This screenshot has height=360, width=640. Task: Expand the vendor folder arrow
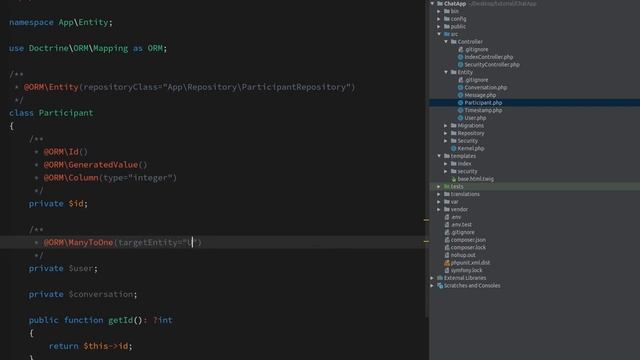pos(439,209)
